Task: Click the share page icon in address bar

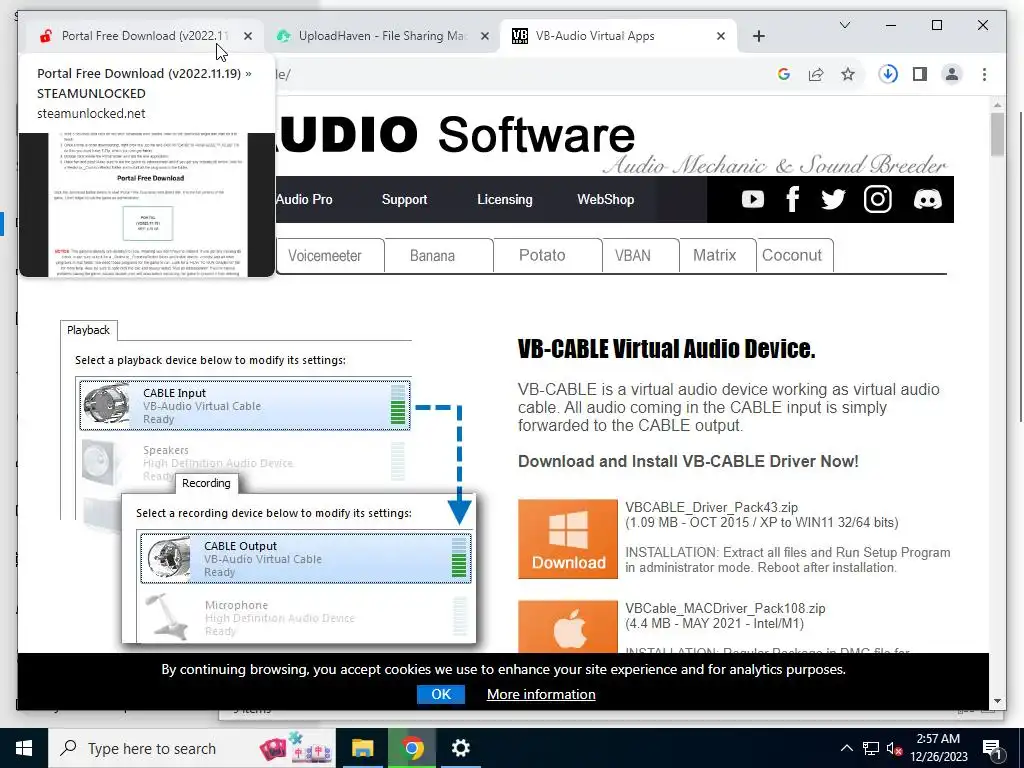Action: pyautogui.click(x=816, y=74)
